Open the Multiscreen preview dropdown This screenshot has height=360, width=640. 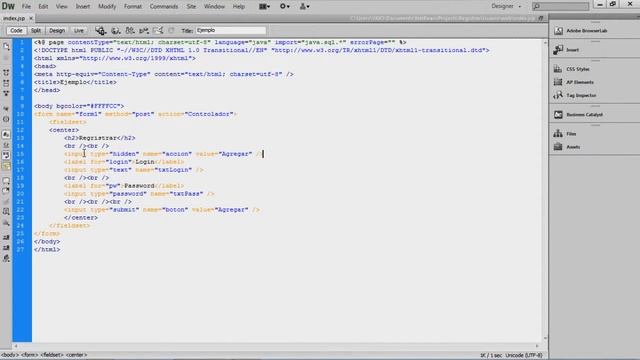point(100,31)
